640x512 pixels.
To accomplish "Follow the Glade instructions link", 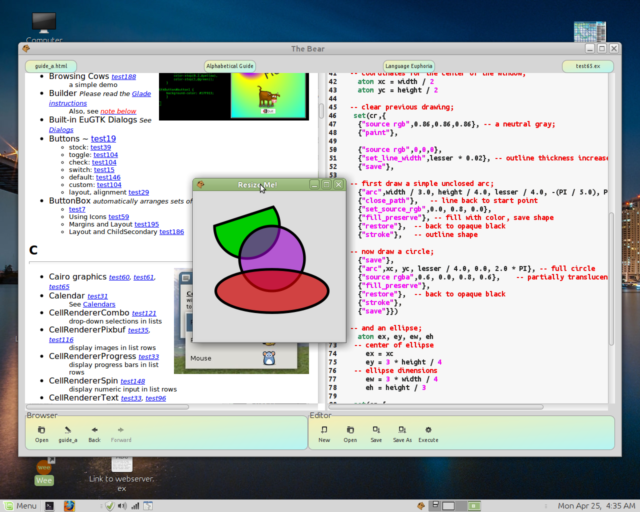I will coord(68,102).
